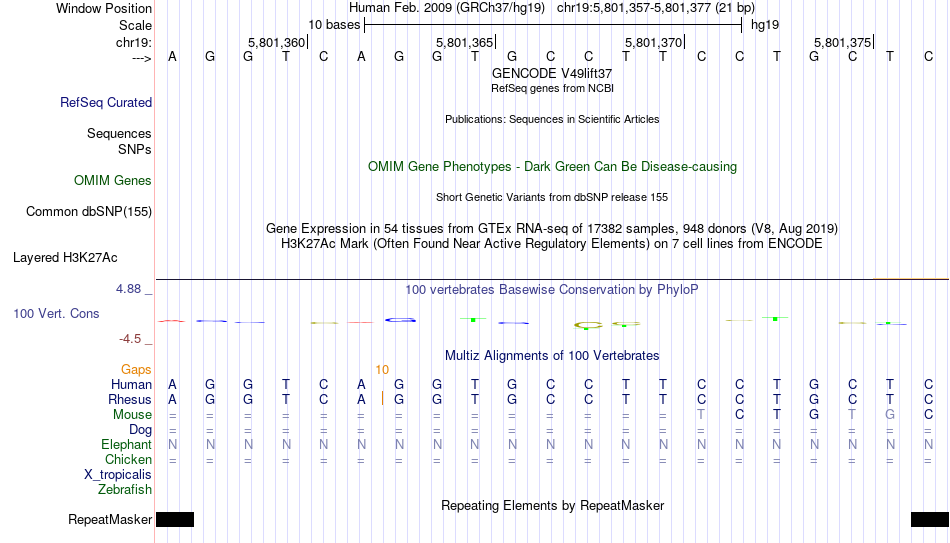Click the 5,801,375 ruler position label
Image resolution: width=950 pixels, height=543 pixels.
pyautogui.click(x=843, y=42)
